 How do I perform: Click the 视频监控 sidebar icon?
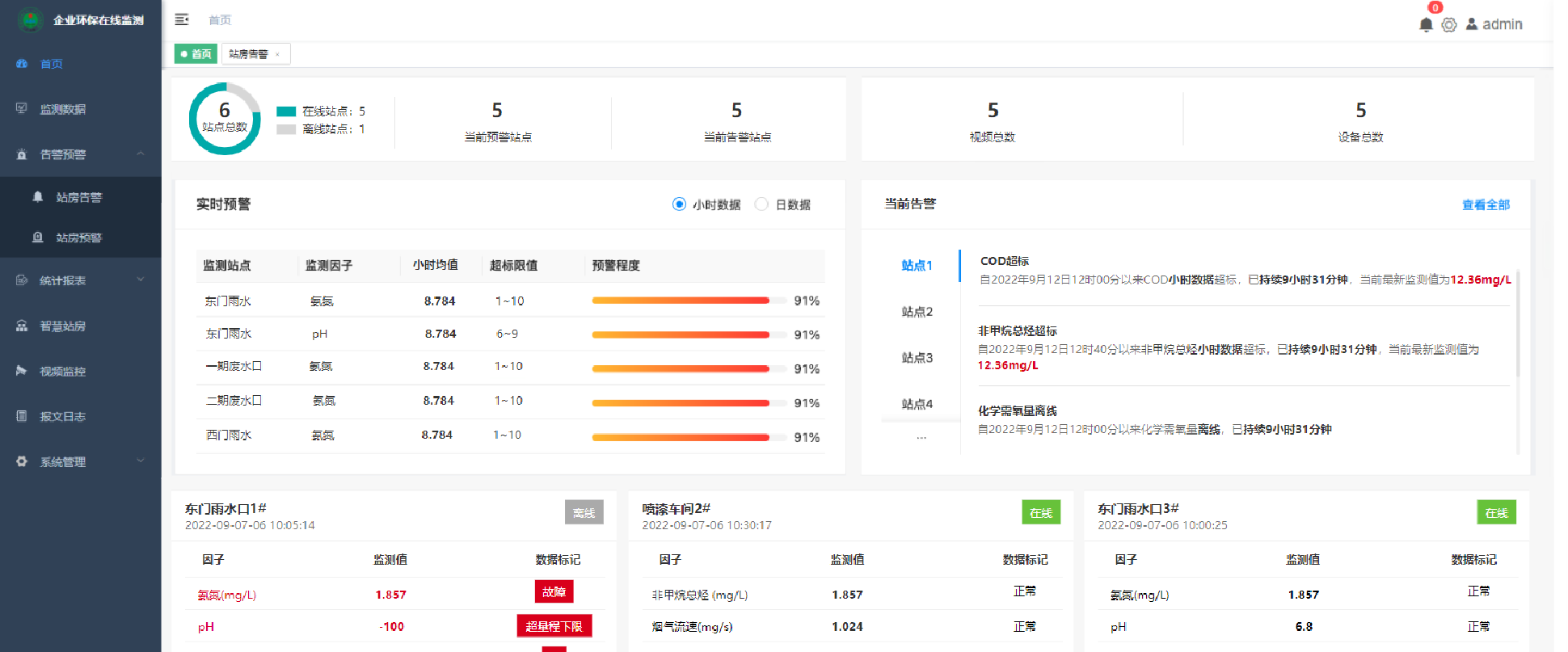22,371
